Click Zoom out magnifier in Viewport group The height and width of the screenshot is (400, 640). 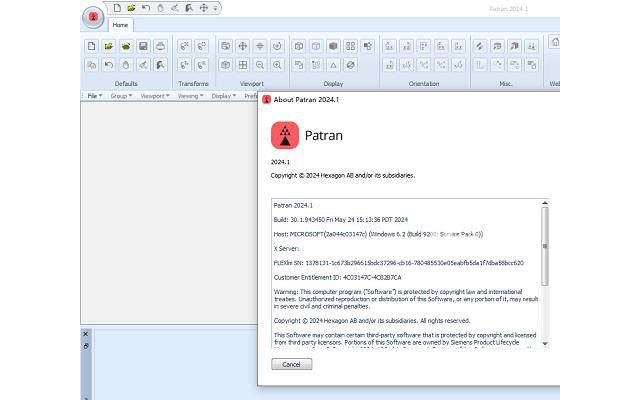pos(260,65)
